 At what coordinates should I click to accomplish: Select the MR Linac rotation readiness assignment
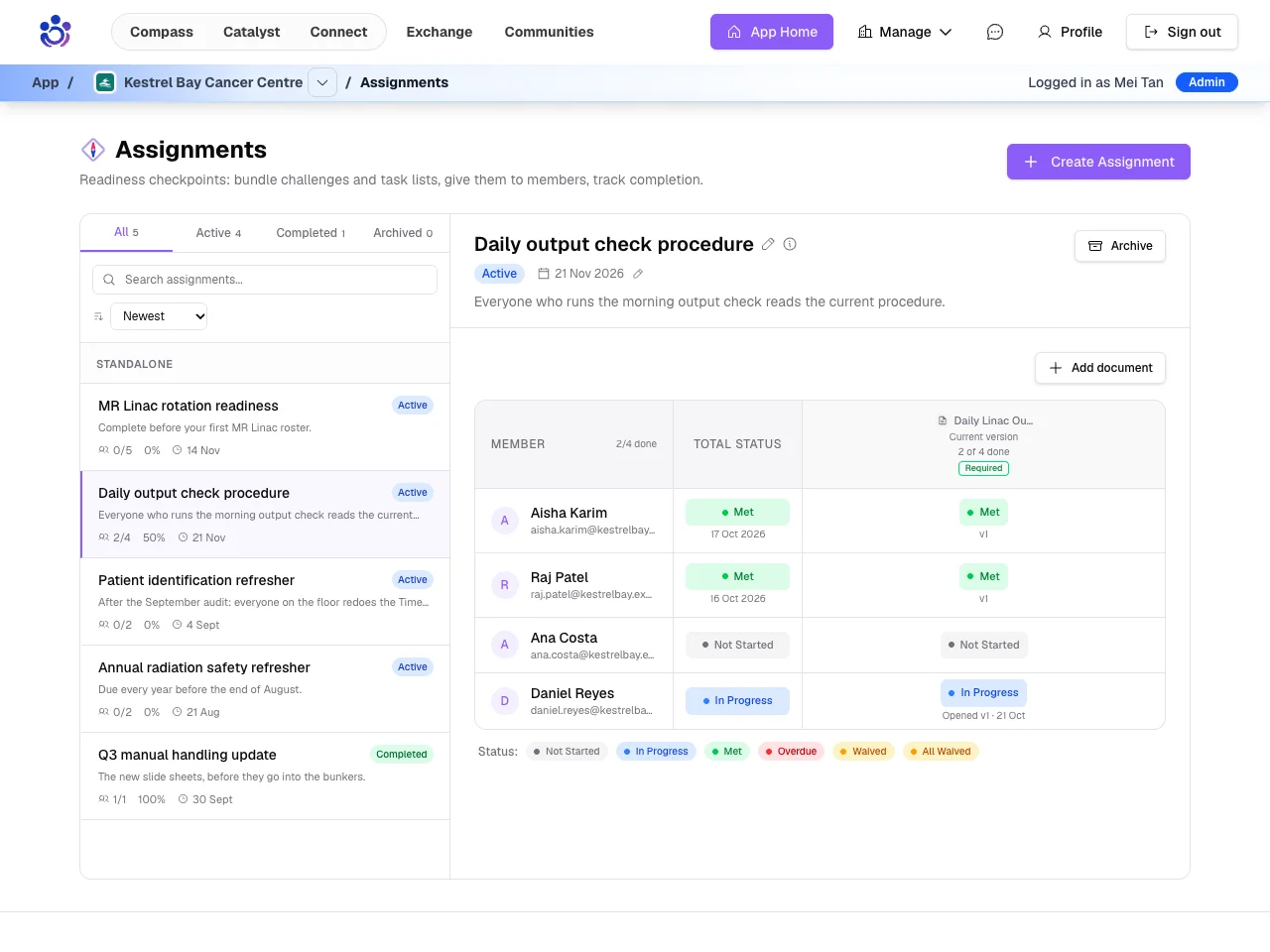pyautogui.click(x=265, y=427)
